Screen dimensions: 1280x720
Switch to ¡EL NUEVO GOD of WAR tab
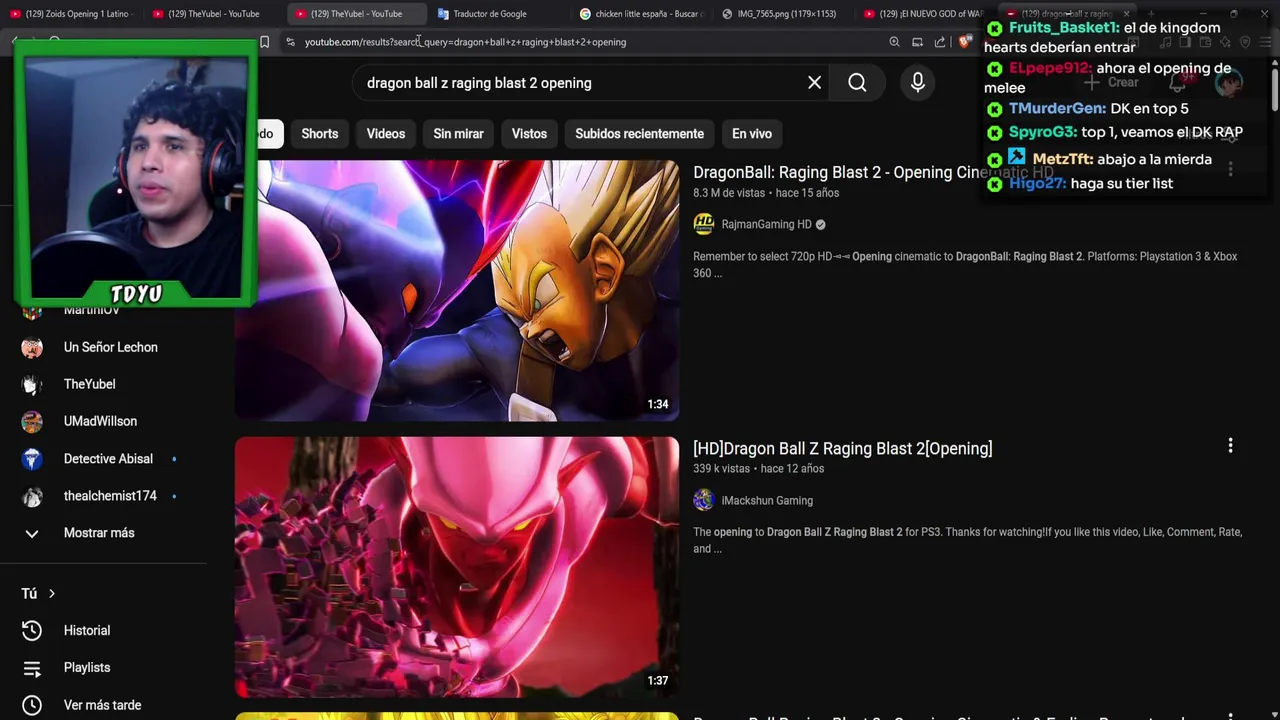(925, 14)
